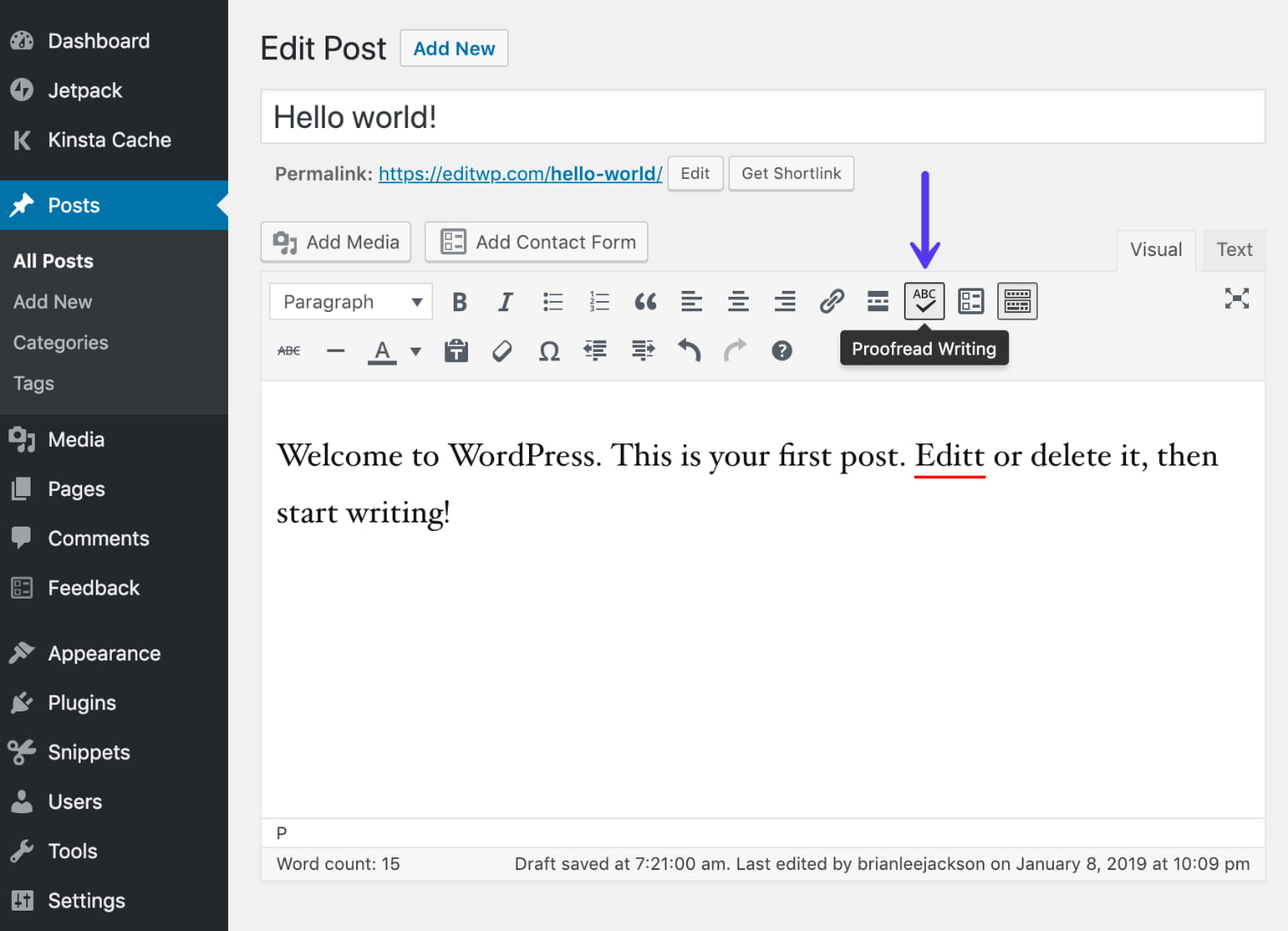Open Categories in the Posts menu
The image size is (1288, 931).
tap(60, 343)
